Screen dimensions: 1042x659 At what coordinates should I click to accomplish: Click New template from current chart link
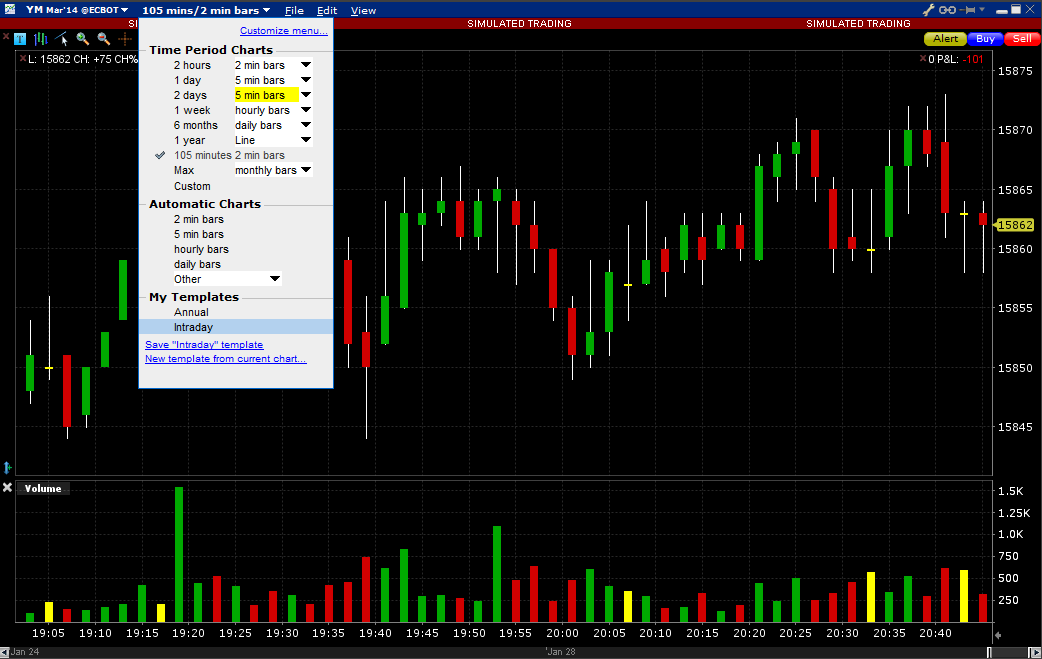click(226, 359)
